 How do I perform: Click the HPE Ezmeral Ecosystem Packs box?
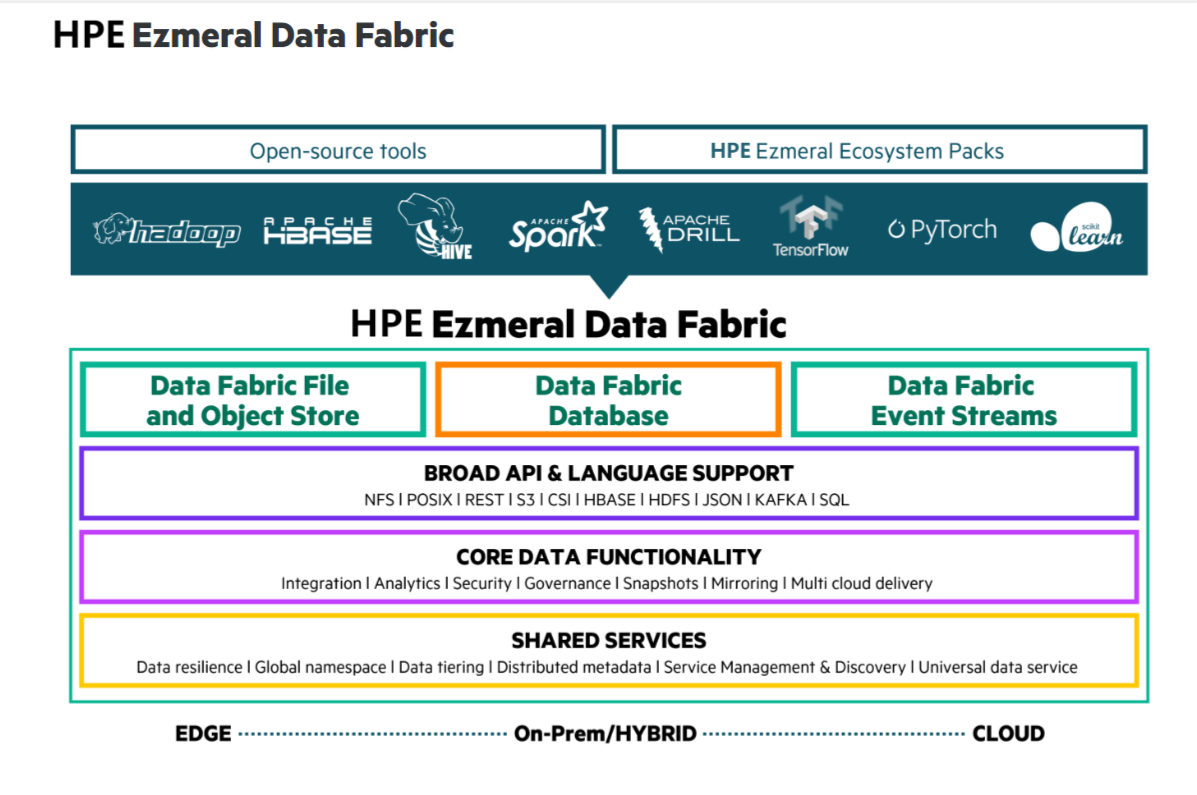click(x=879, y=150)
